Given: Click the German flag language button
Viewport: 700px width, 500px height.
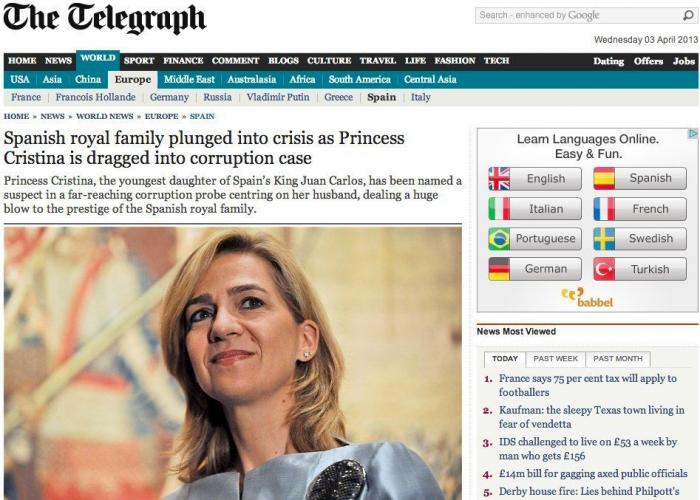Looking at the screenshot, I should pyautogui.click(x=535, y=269).
